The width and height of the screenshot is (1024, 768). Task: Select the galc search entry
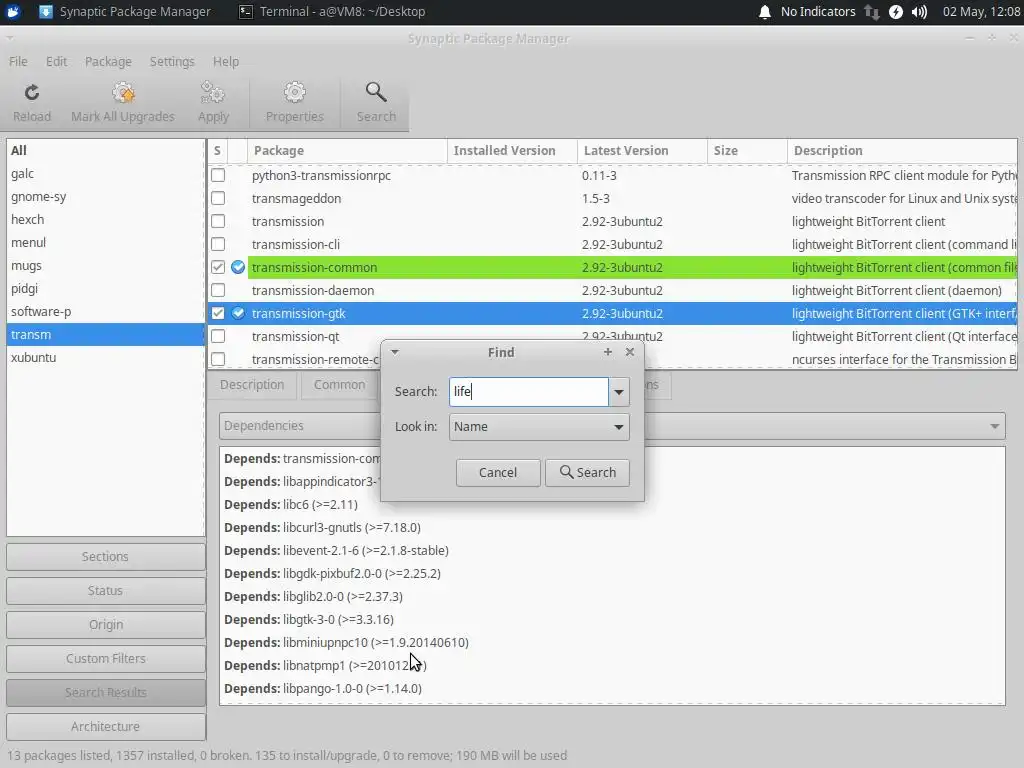[x=105, y=173]
